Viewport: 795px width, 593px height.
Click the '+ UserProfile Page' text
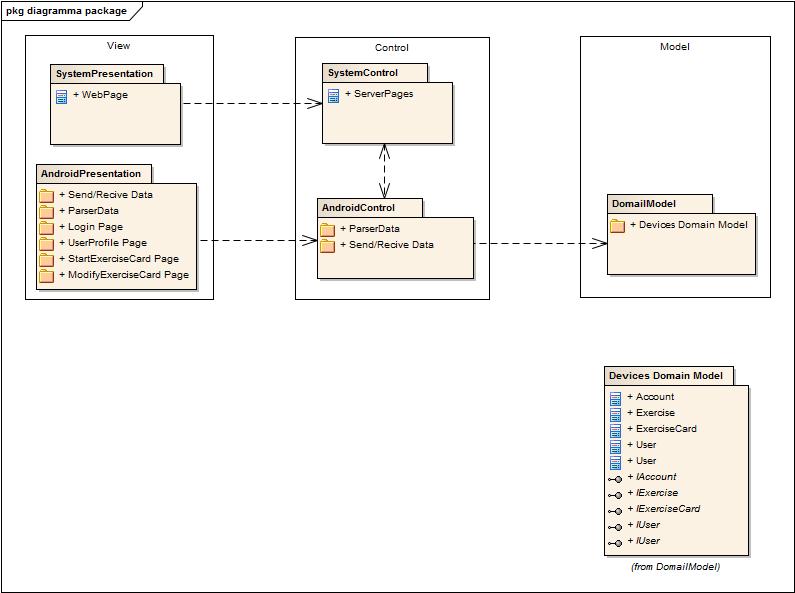pyautogui.click(x=103, y=243)
